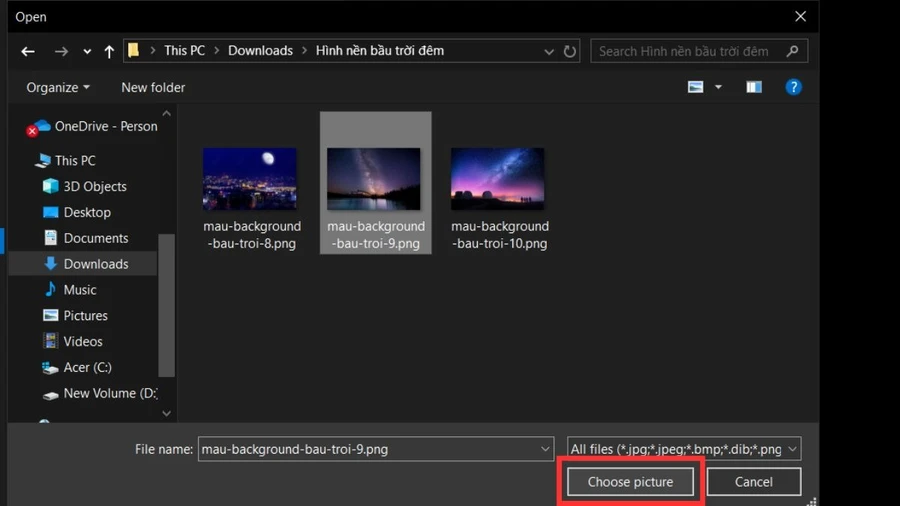The height and width of the screenshot is (506, 900).
Task: Click the Pictures folder icon
Action: pyautogui.click(x=51, y=315)
